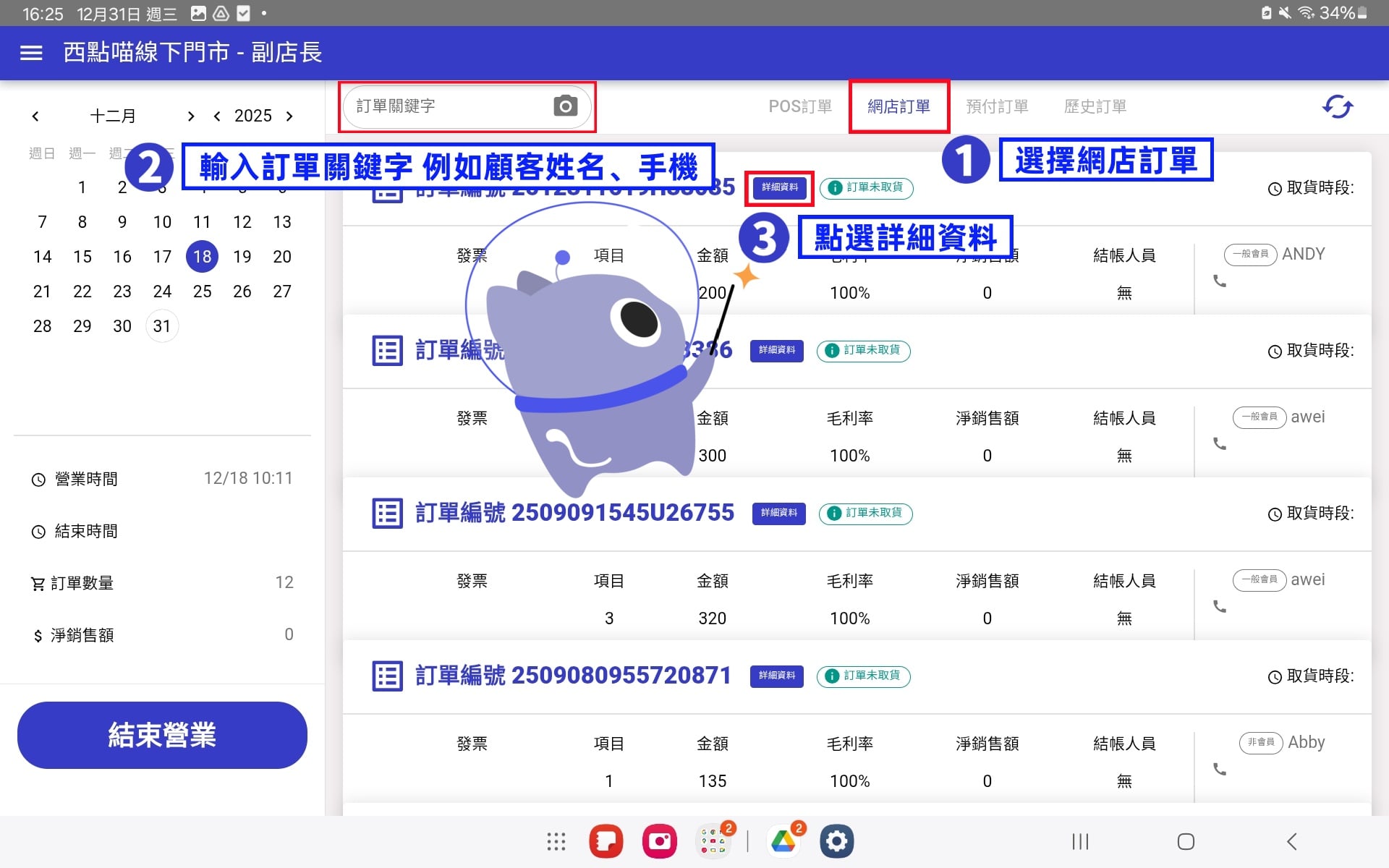The image size is (1389, 868).
Task: Open Settings gear app in taskbar
Action: [x=837, y=841]
